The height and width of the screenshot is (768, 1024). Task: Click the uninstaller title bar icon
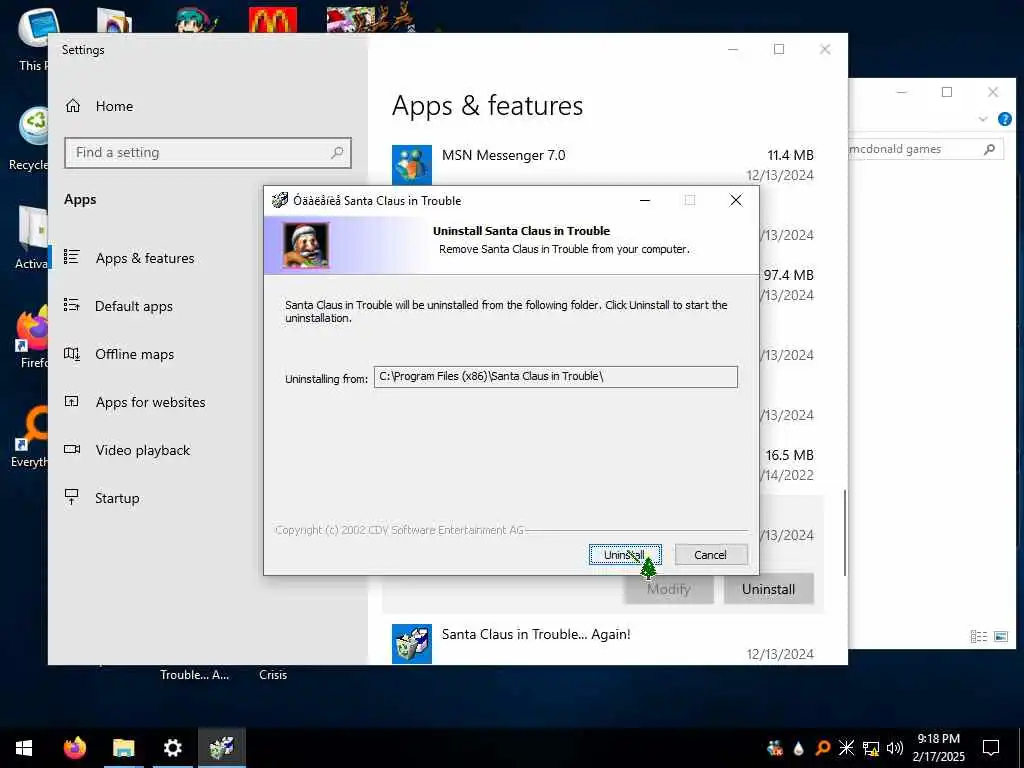click(x=280, y=200)
